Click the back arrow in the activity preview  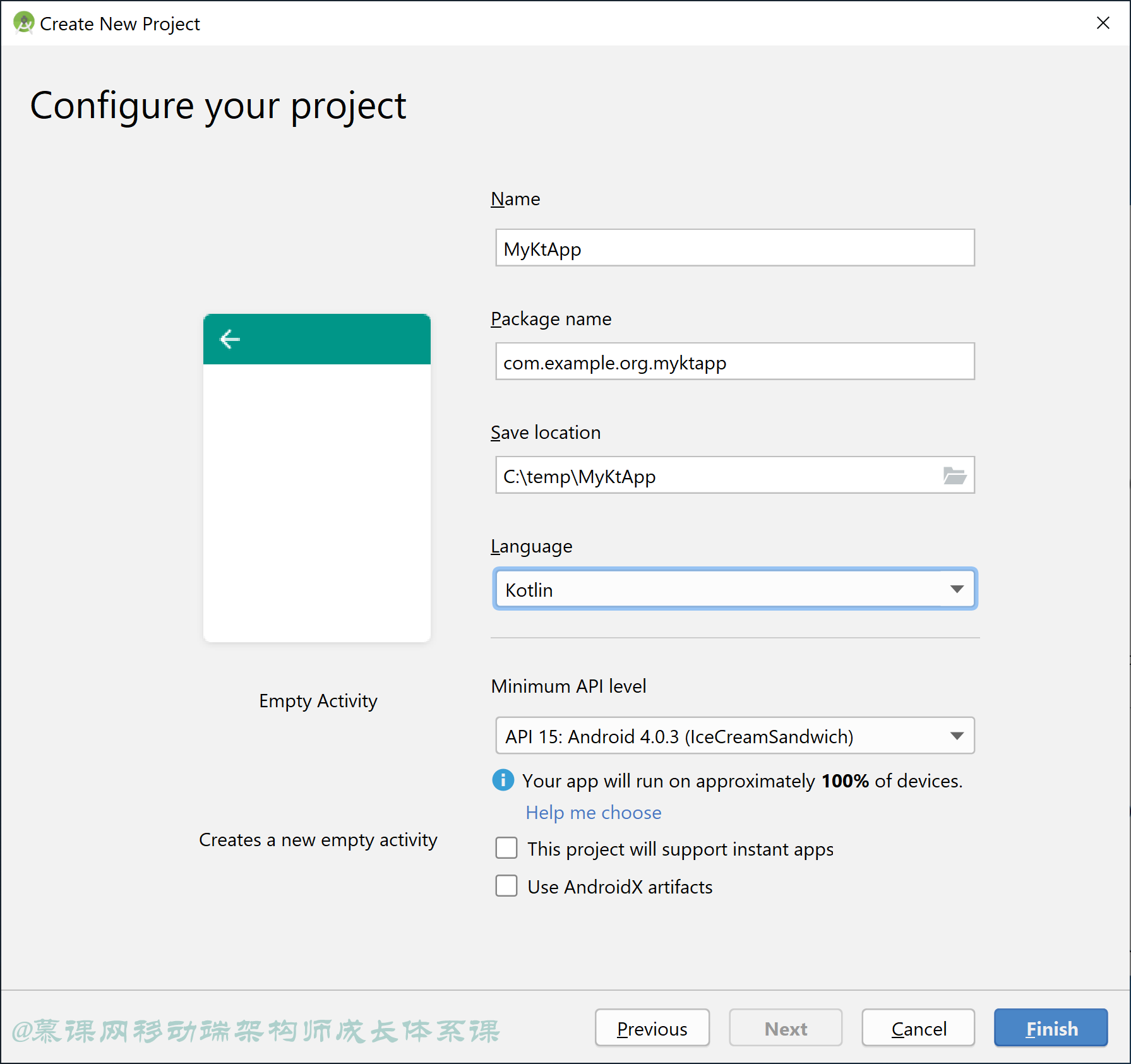pos(229,339)
